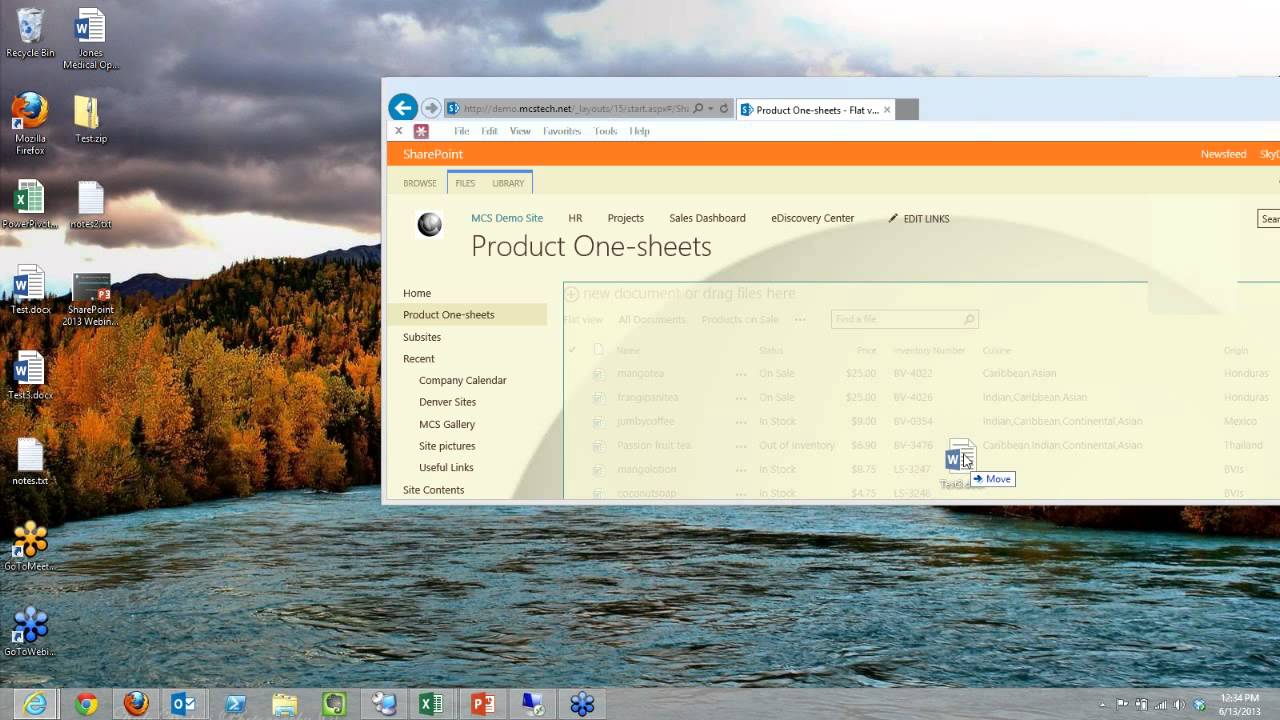Screen dimensions: 1280x720
Task: Open File Explorer from the taskbar
Action: tap(285, 704)
